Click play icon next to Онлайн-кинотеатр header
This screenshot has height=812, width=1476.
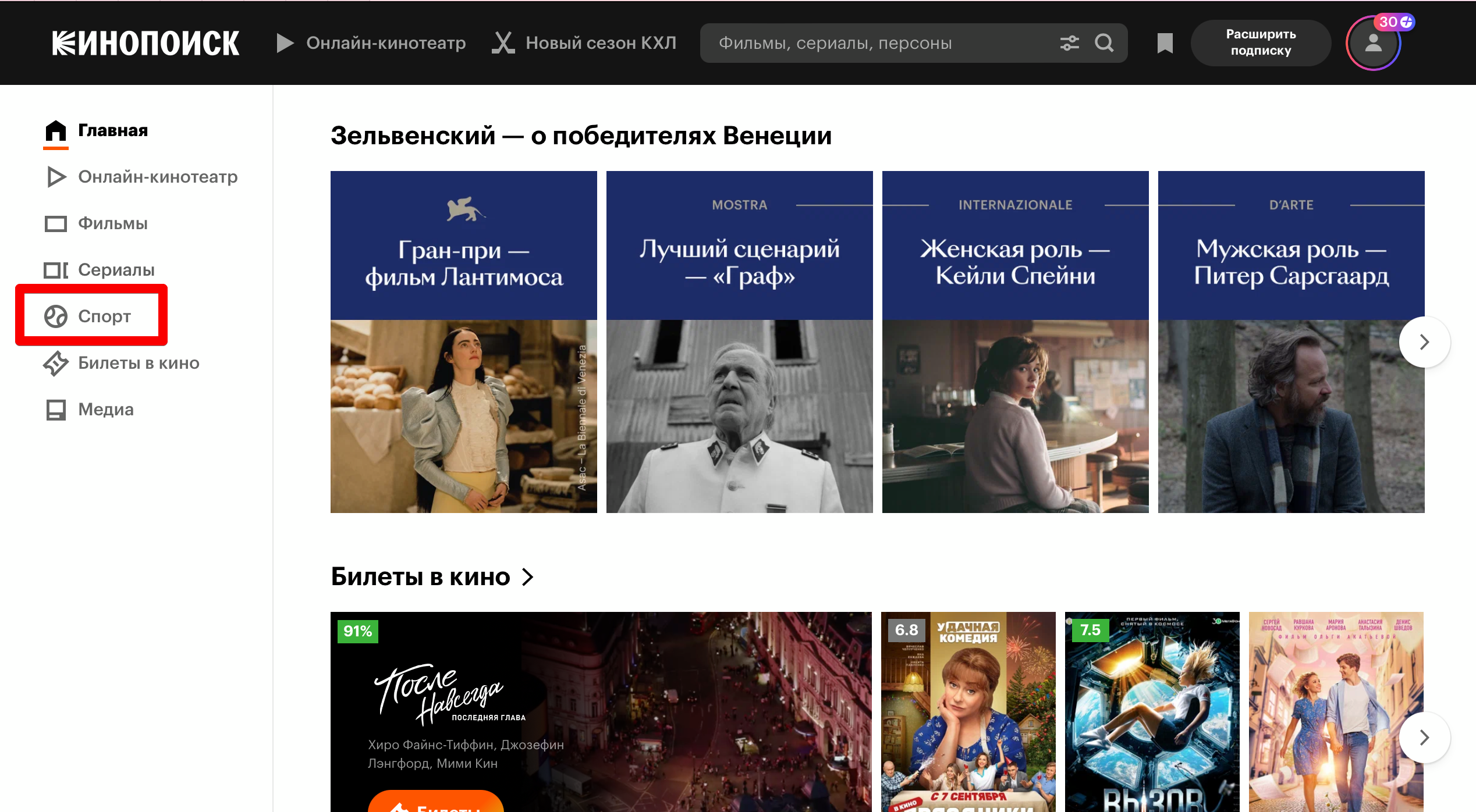point(285,43)
